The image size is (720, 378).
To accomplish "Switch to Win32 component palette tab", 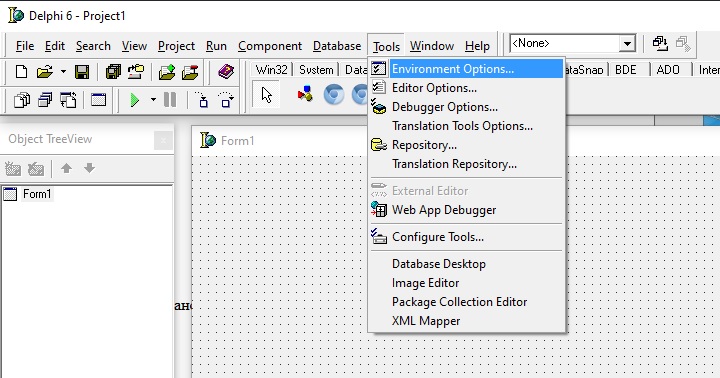I will point(271,70).
